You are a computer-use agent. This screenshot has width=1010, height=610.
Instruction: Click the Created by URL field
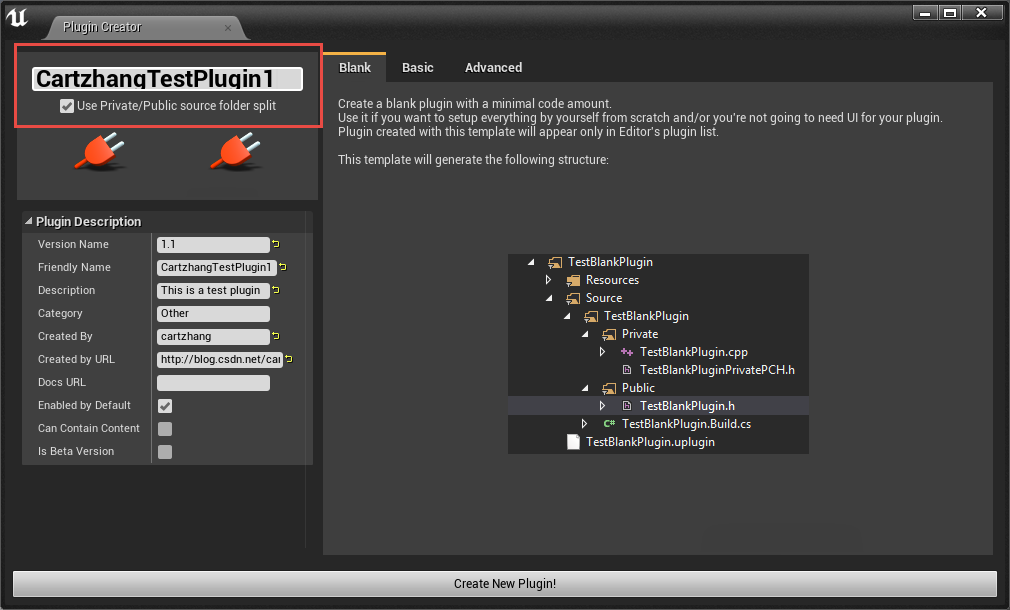220,359
